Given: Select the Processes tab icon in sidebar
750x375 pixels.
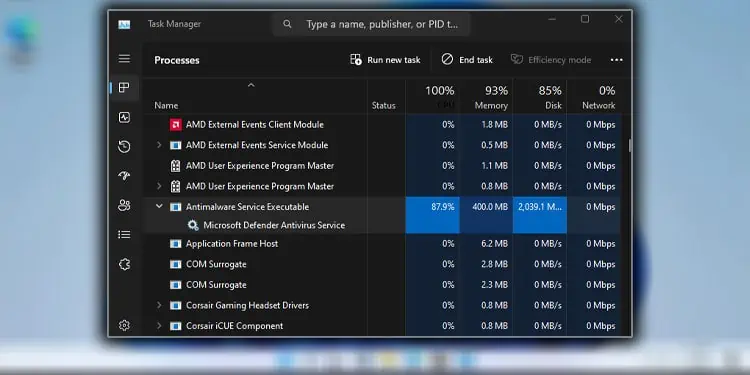Looking at the screenshot, I should tap(124, 88).
